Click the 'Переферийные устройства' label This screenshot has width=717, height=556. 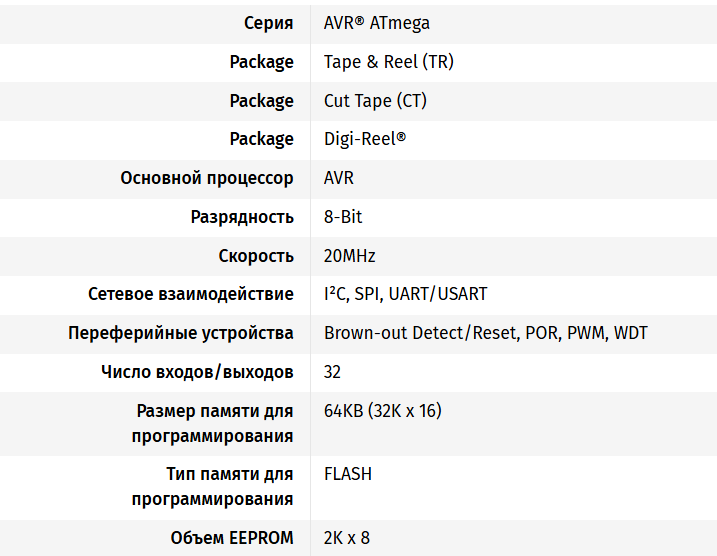click(x=181, y=333)
